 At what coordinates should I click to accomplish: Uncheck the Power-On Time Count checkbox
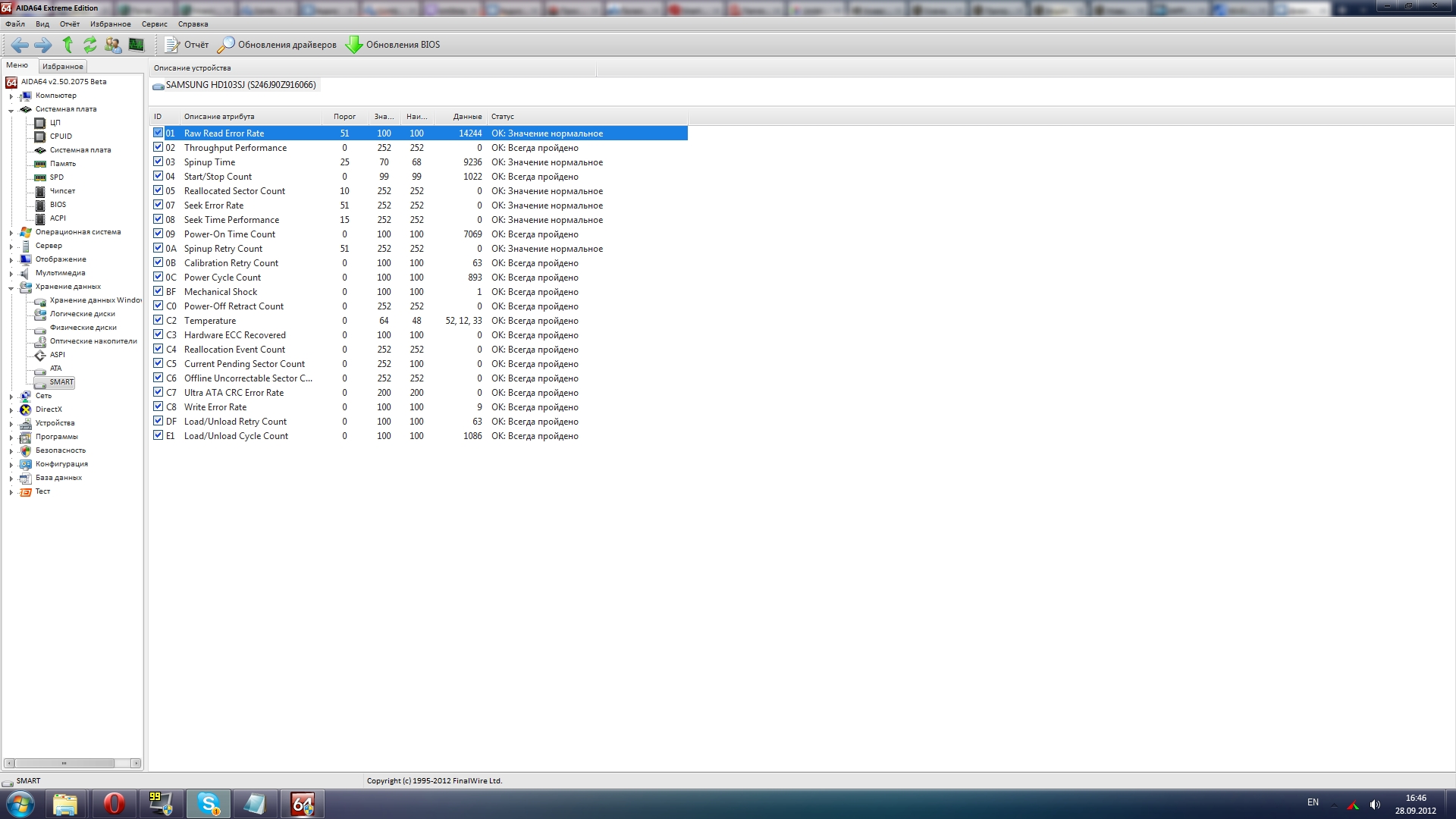click(x=158, y=234)
